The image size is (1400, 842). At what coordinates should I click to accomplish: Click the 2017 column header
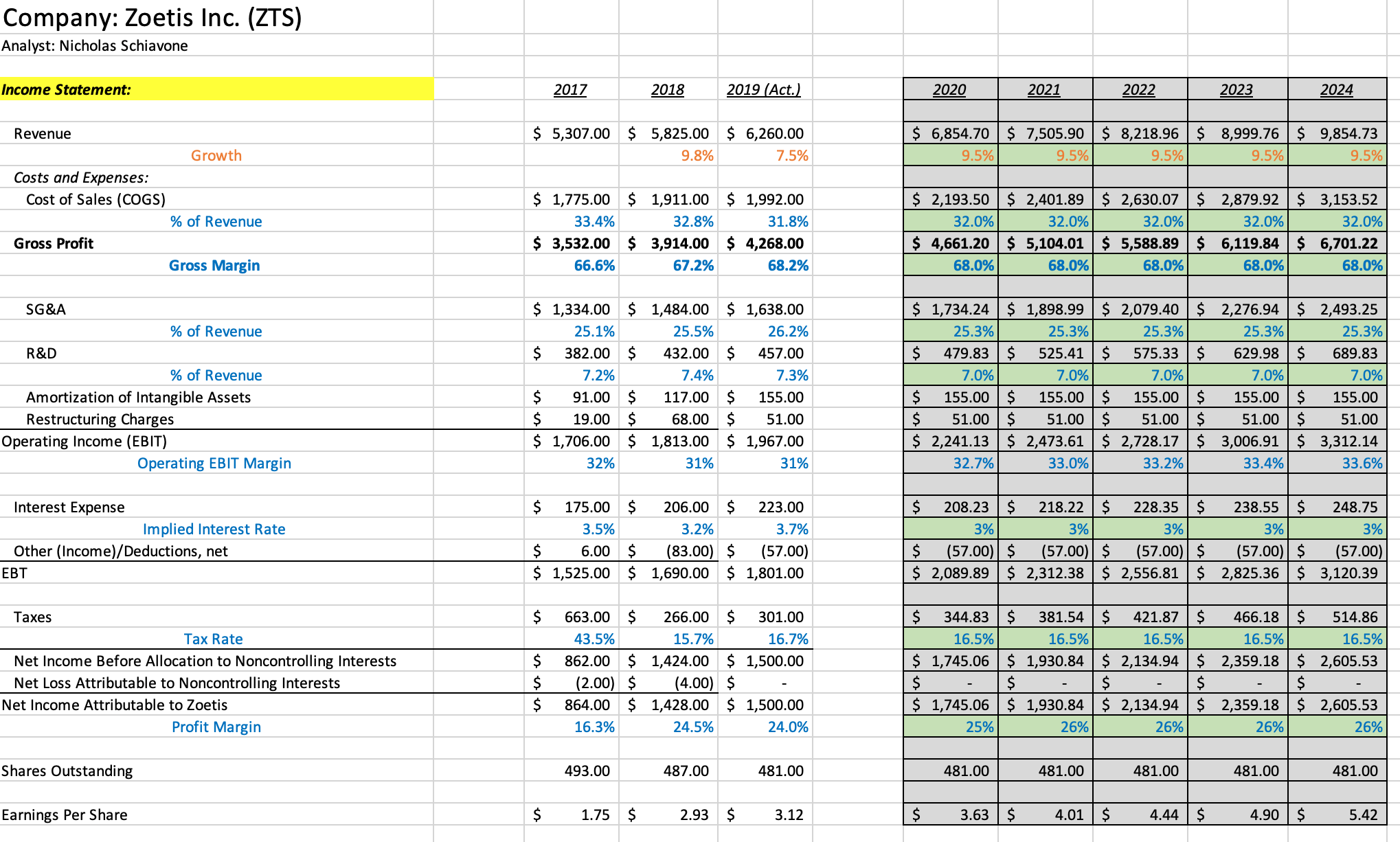570,90
